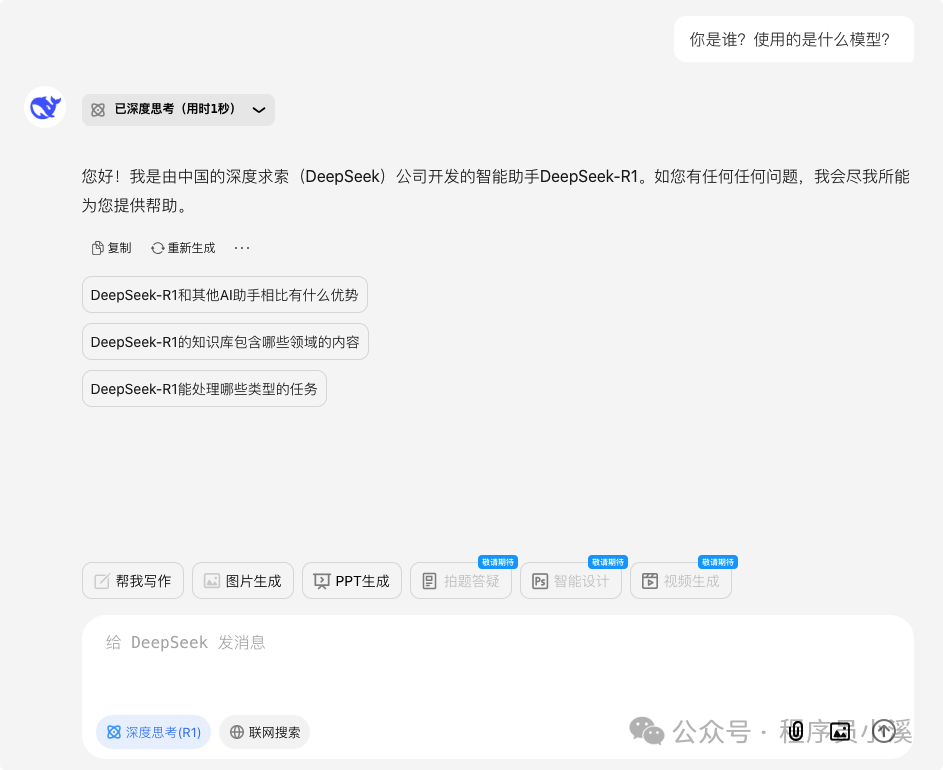Click the disabled 视频生成 button
This screenshot has width=943, height=770.
pos(681,581)
